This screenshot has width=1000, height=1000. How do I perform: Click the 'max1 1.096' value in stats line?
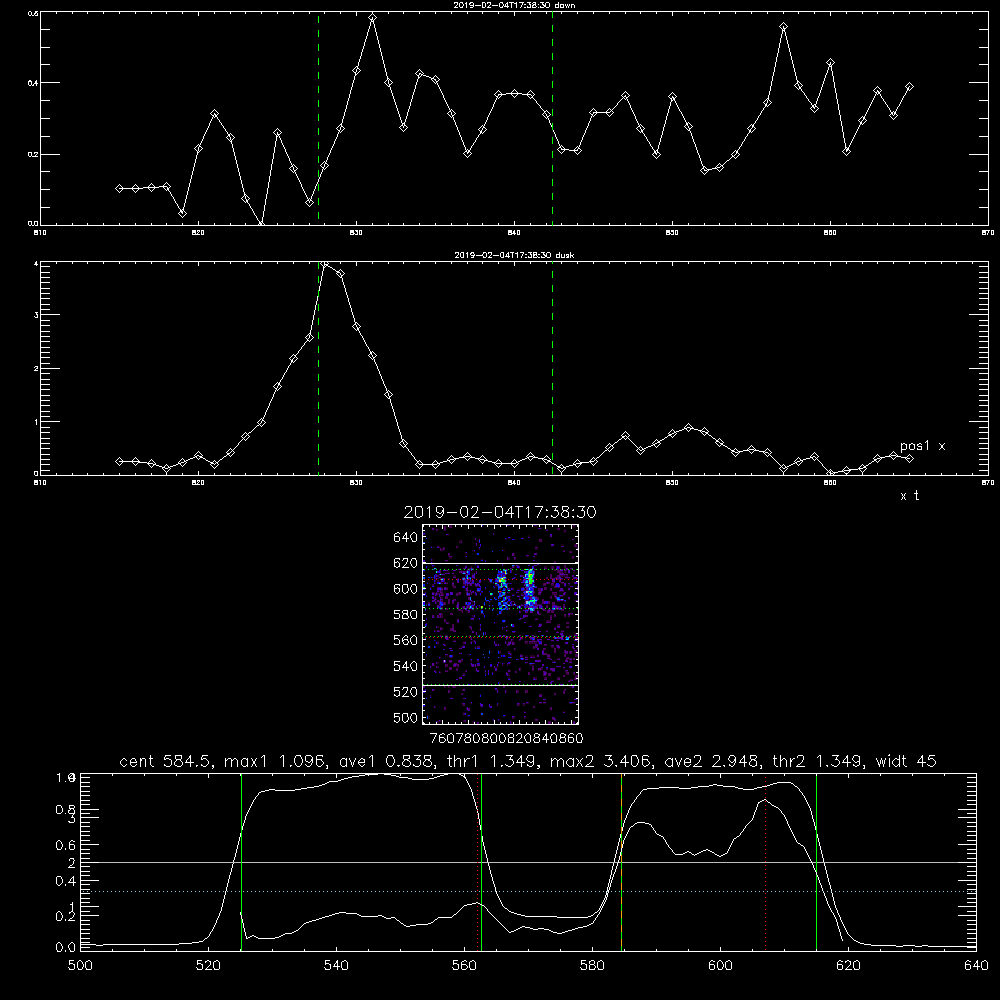276,761
